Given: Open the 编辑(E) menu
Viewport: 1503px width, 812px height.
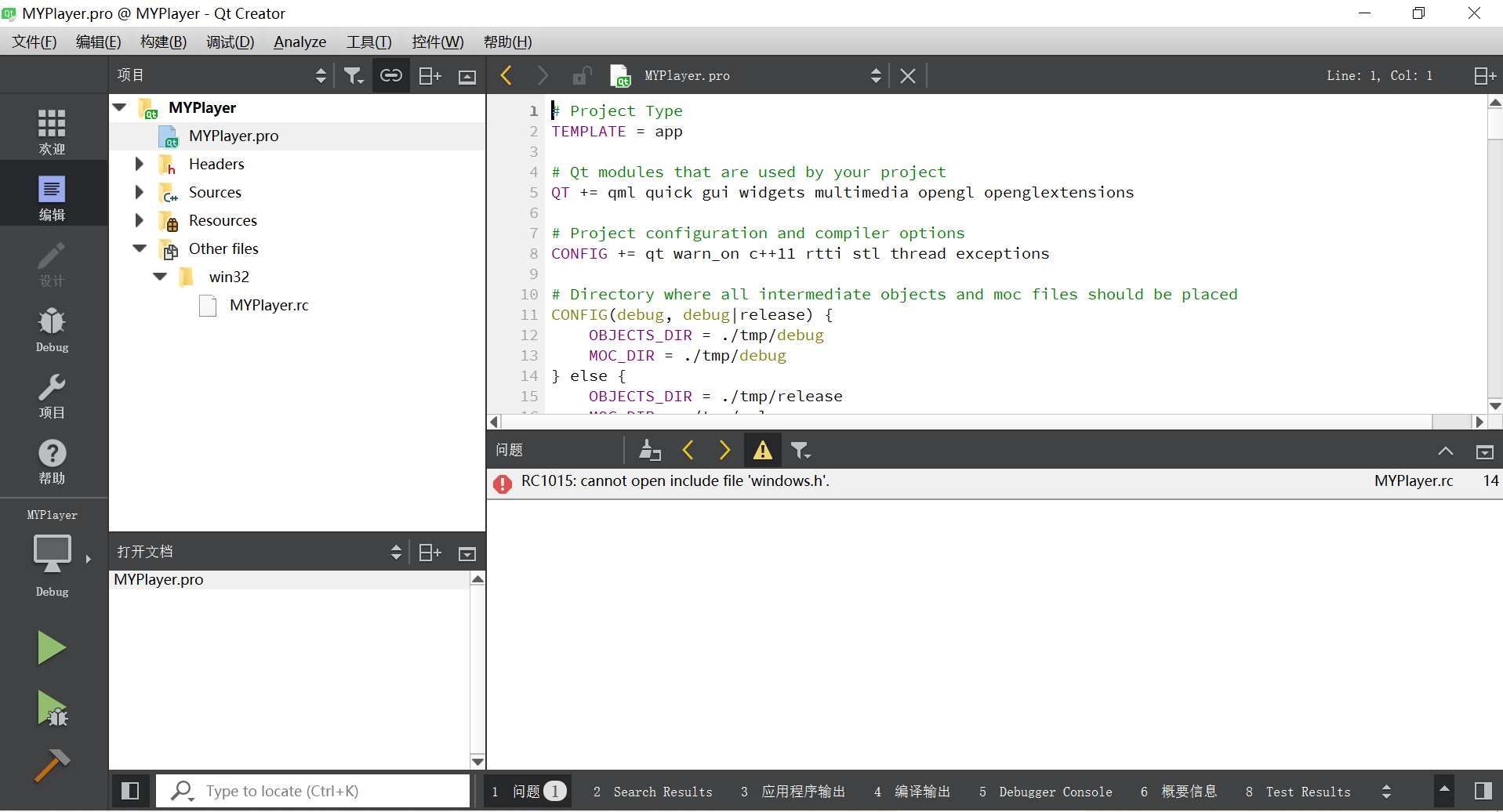Looking at the screenshot, I should pyautogui.click(x=98, y=42).
